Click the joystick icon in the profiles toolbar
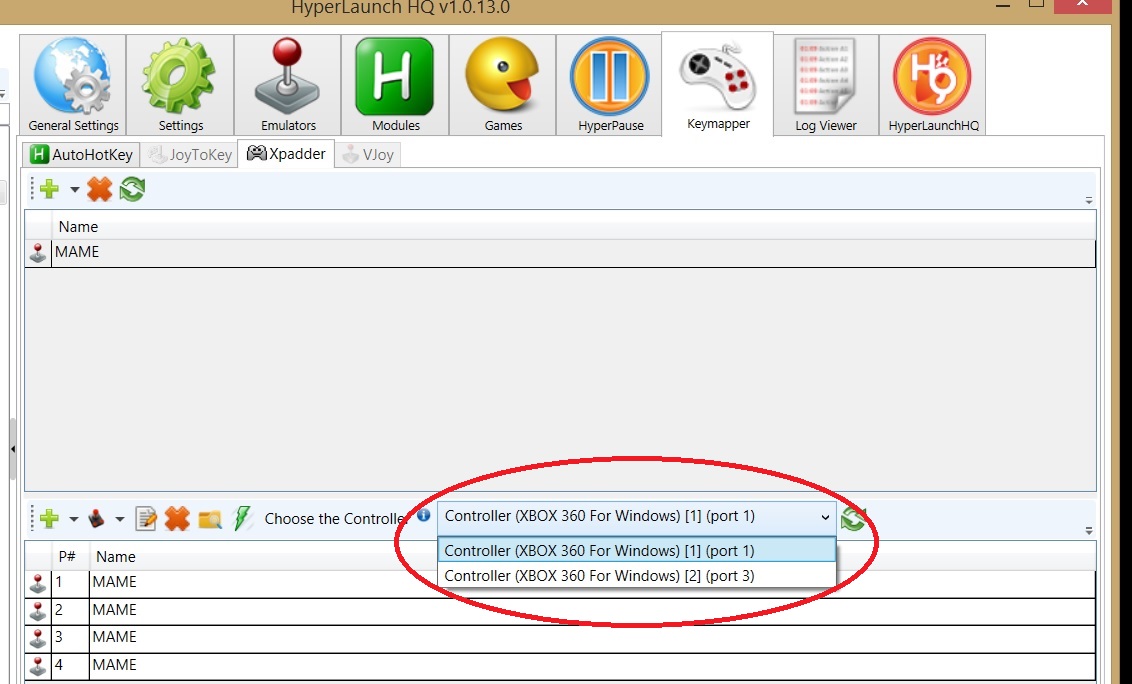This screenshot has height=684, width=1132. pos(96,519)
